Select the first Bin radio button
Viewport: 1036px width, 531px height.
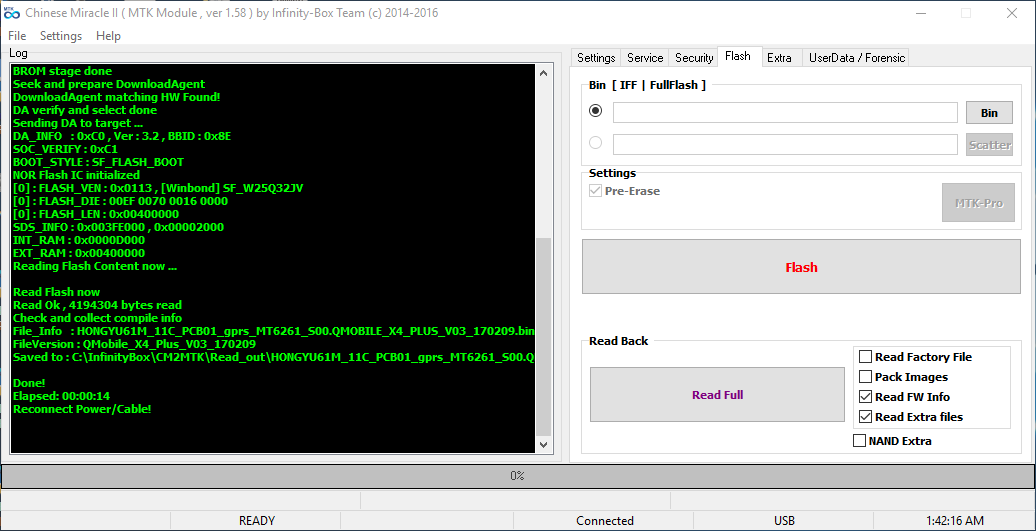click(x=596, y=112)
